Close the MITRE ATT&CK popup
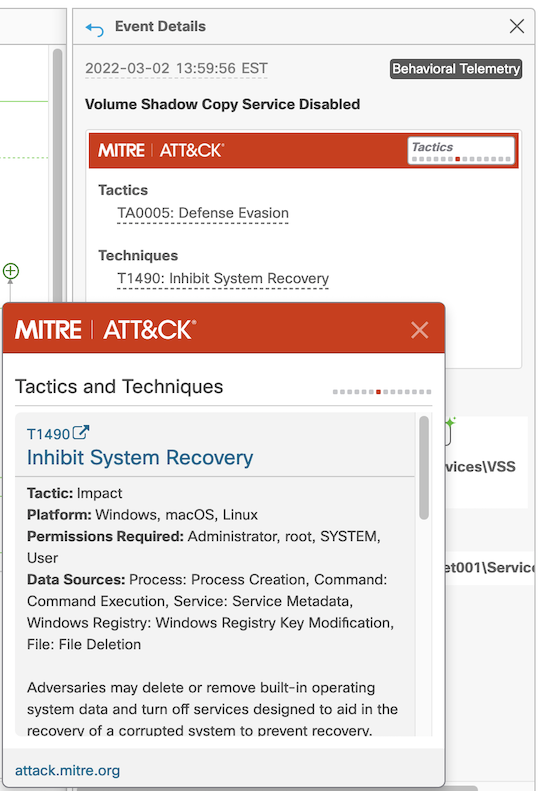 pyautogui.click(x=419, y=330)
